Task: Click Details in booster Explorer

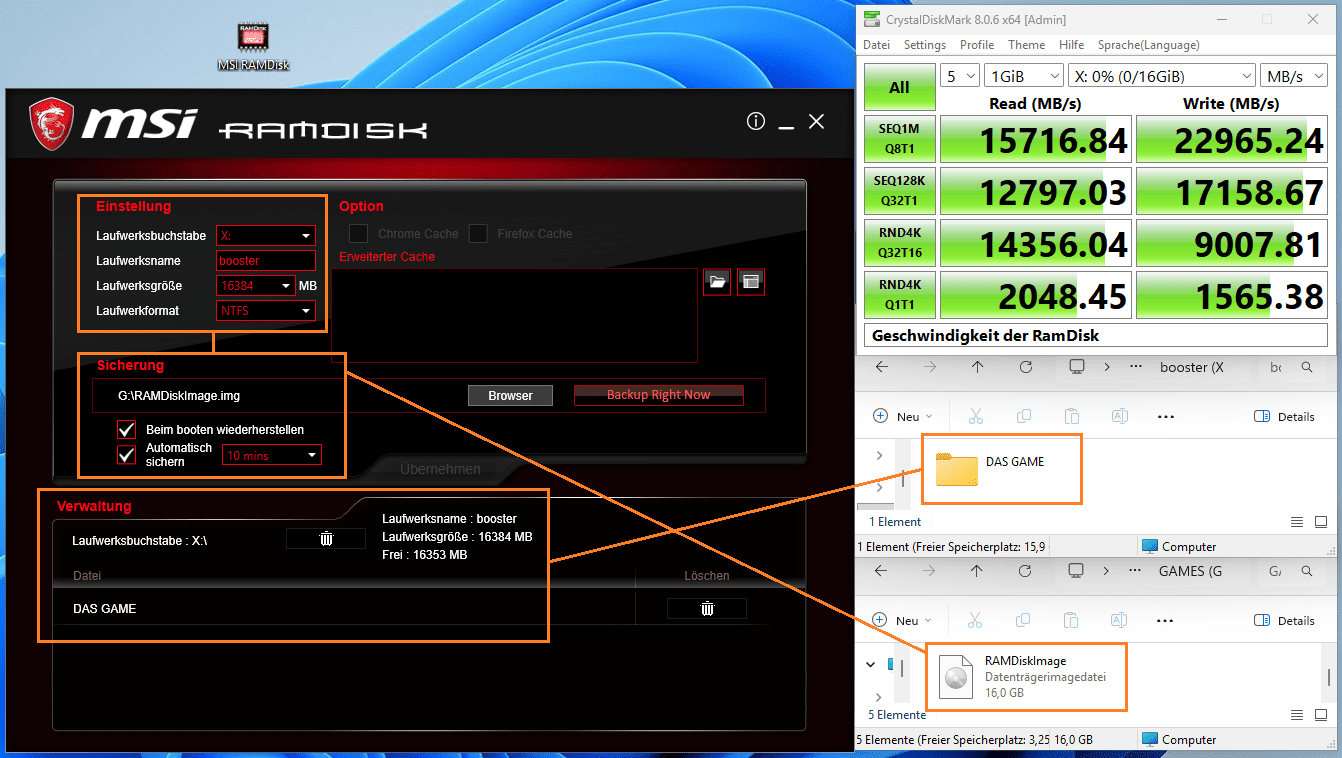Action: (1285, 416)
